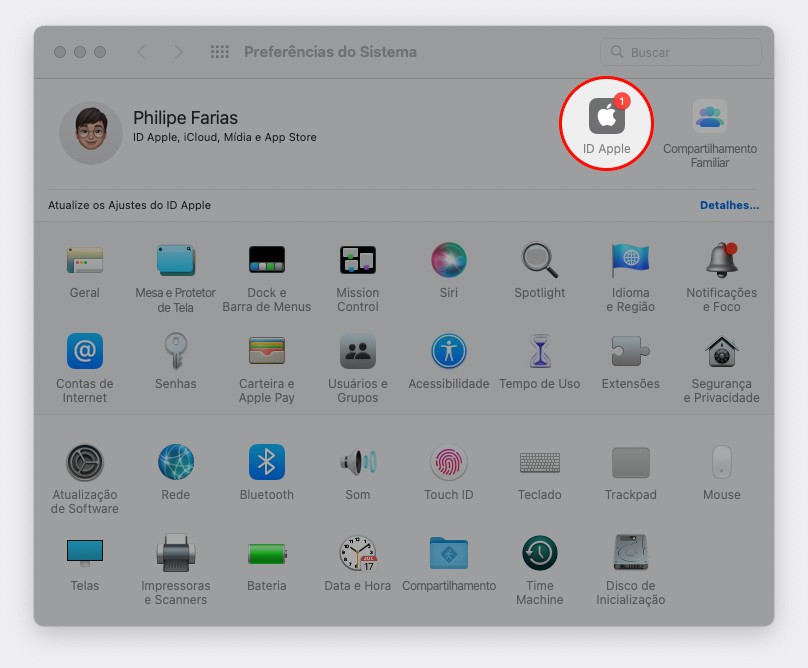Viewport: 808px width, 668px height.
Task: Open the Geral preferences pane
Action: pyautogui.click(x=85, y=261)
